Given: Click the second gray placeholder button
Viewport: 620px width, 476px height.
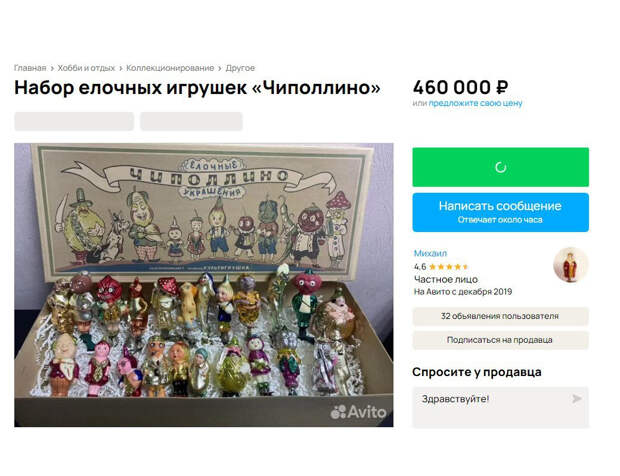Looking at the screenshot, I should 191,121.
